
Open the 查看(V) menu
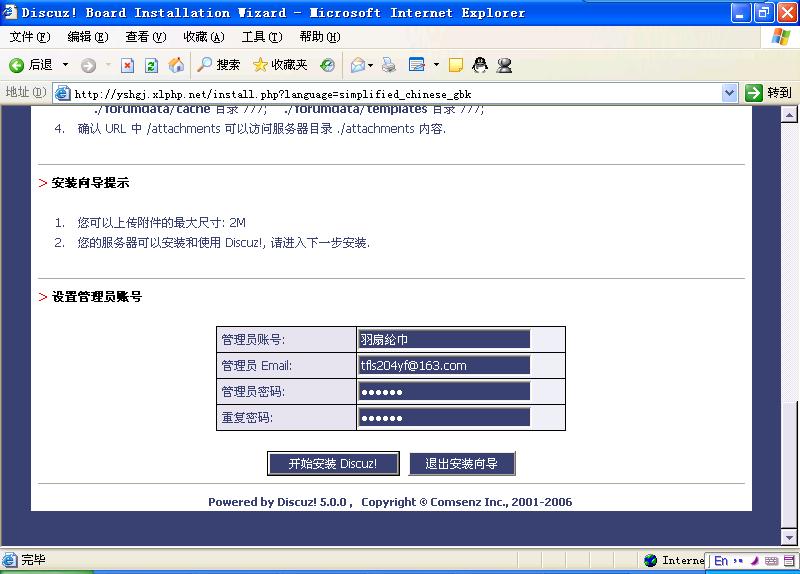(x=146, y=37)
